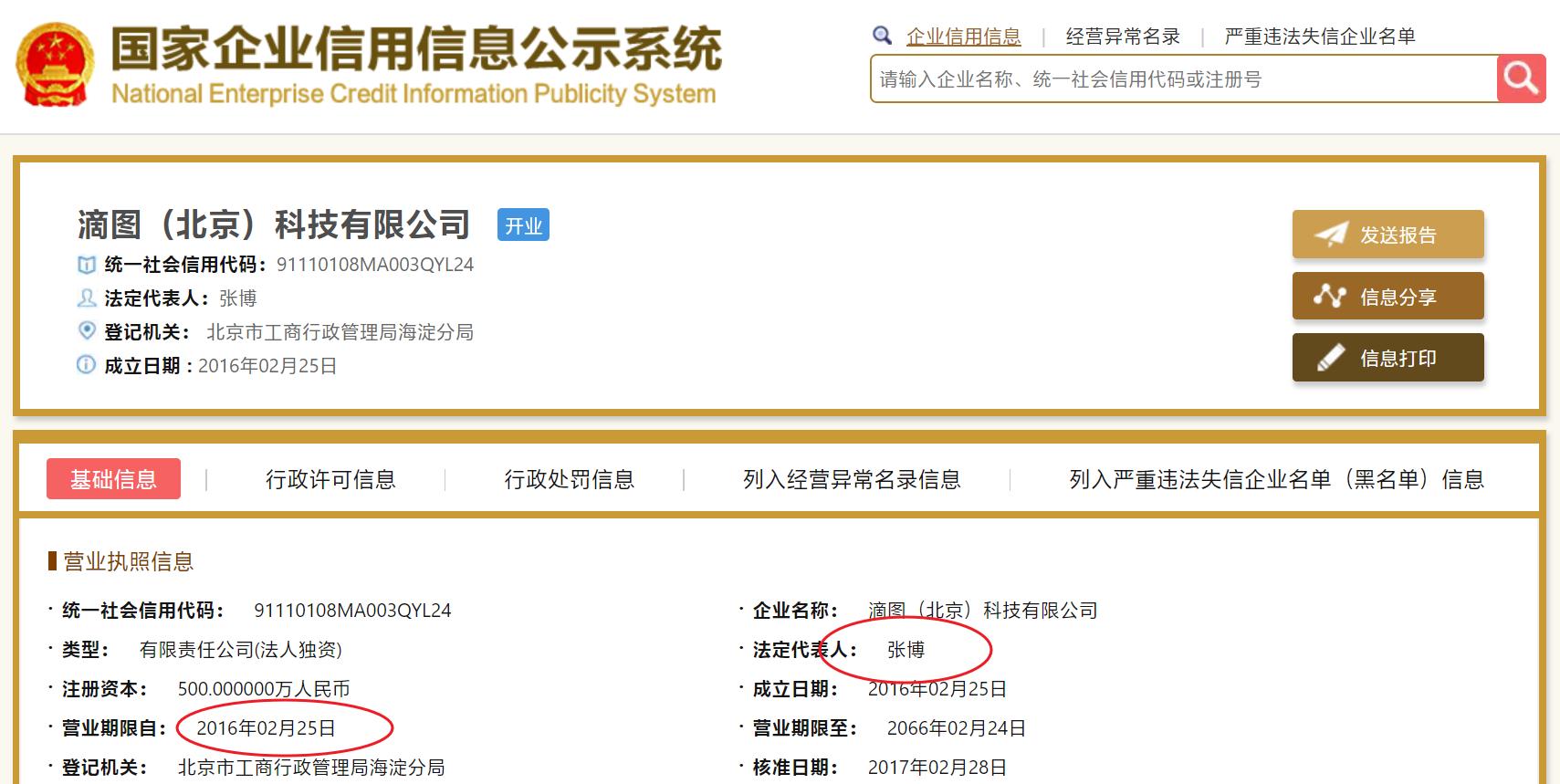This screenshot has width=1560, height=784.
Task: Click the location pin icon beside 登记机关
Action: (x=87, y=331)
